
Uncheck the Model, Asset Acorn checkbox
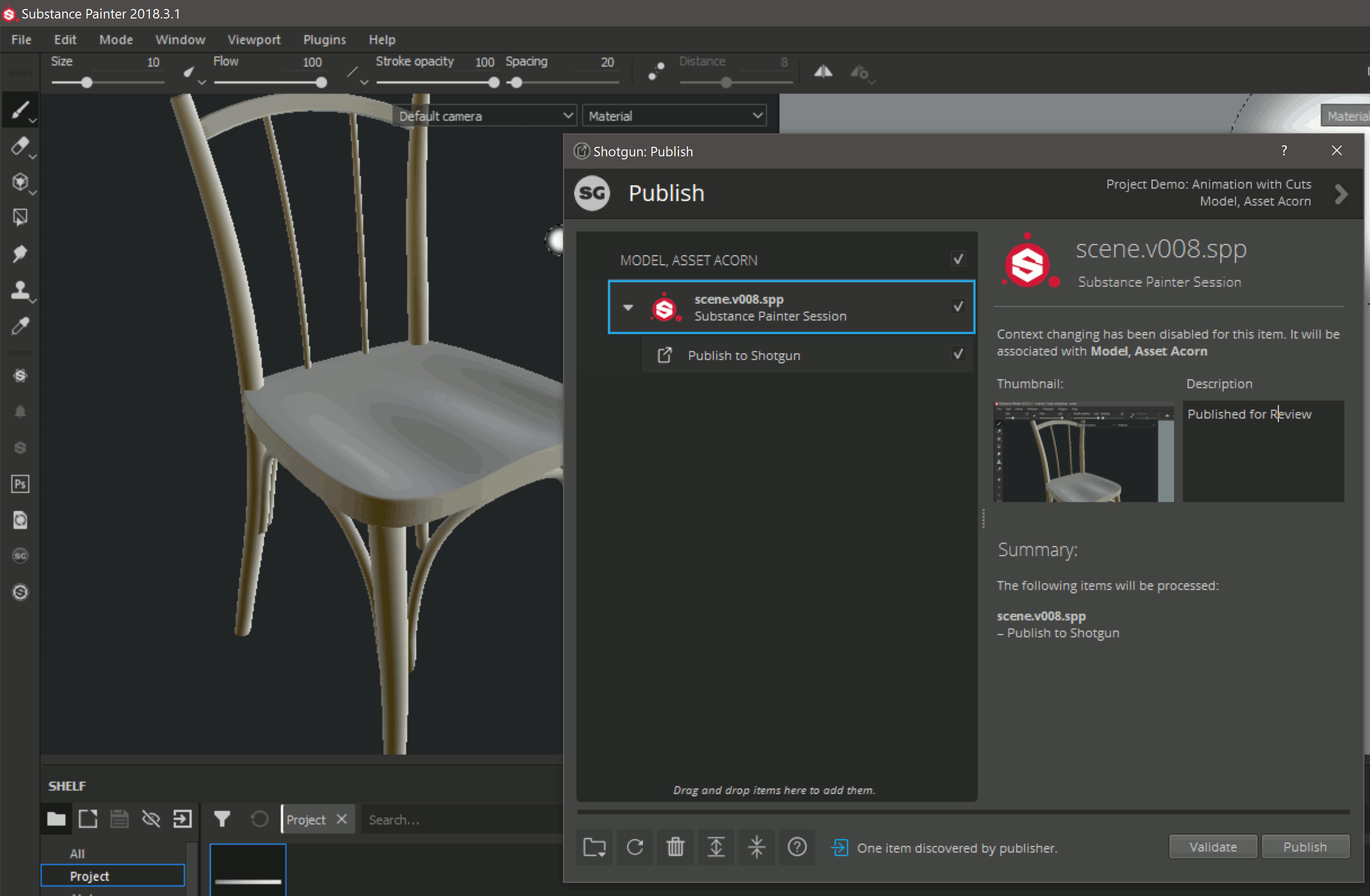[957, 260]
